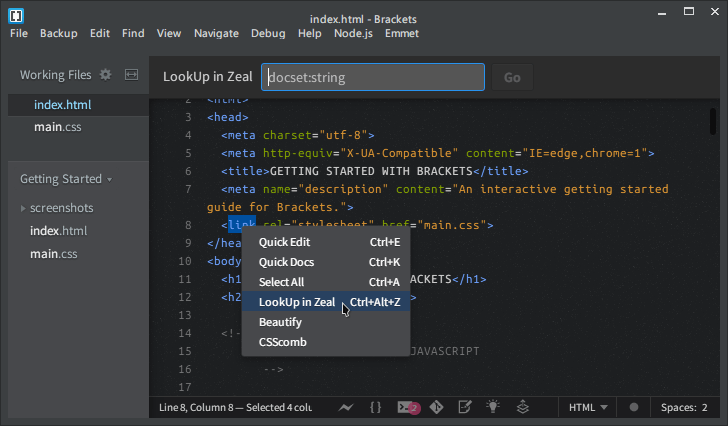
Task: Choose Beautify from context menu
Action: point(326,322)
